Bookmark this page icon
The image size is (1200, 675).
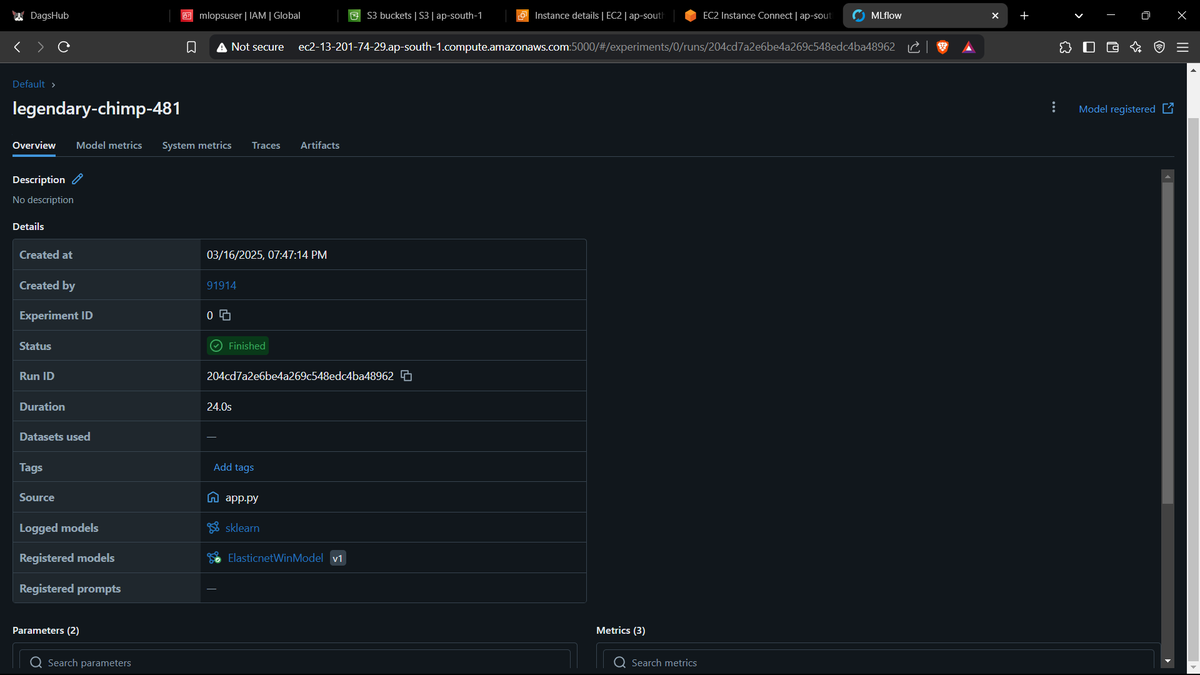coord(191,47)
